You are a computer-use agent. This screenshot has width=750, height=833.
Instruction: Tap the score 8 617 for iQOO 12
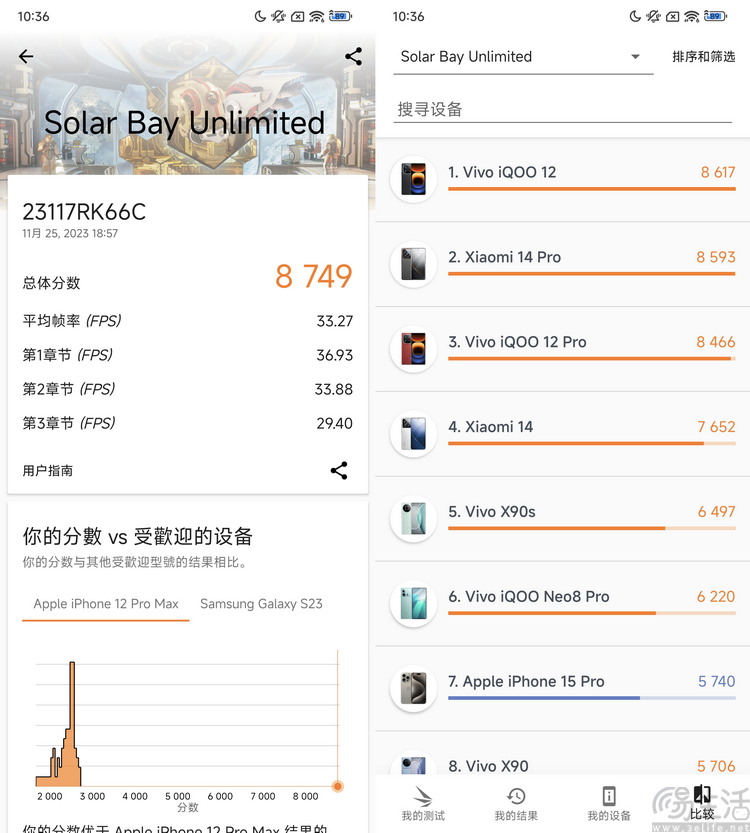click(x=718, y=172)
